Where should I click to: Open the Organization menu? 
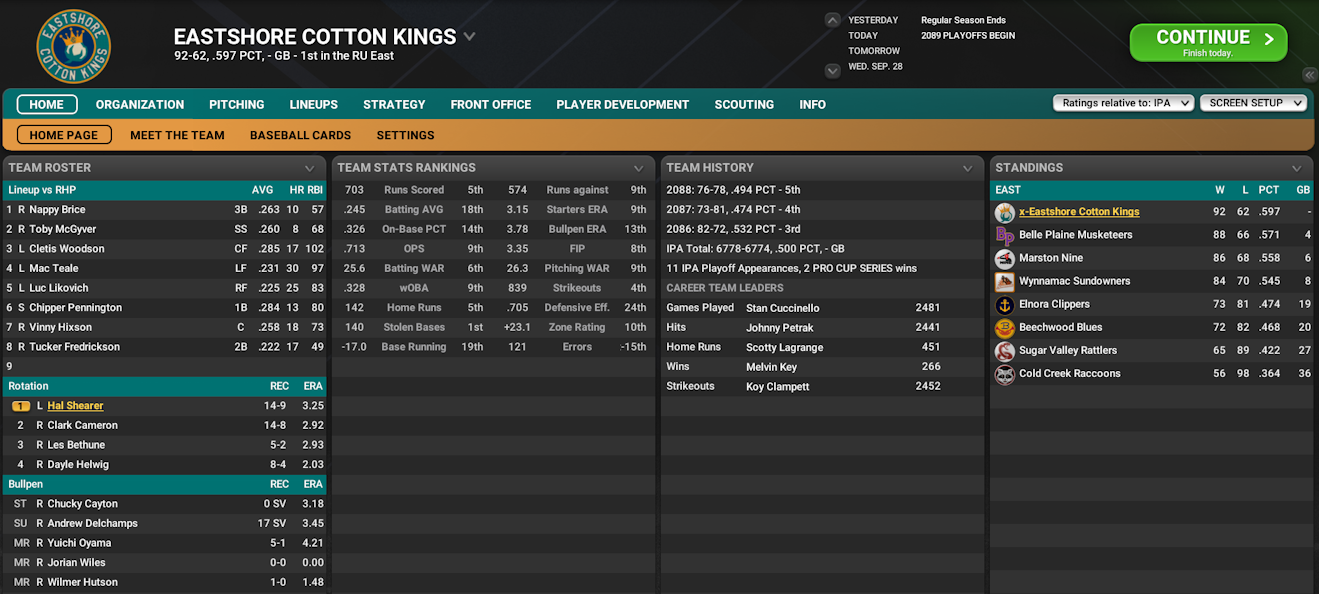tap(140, 104)
